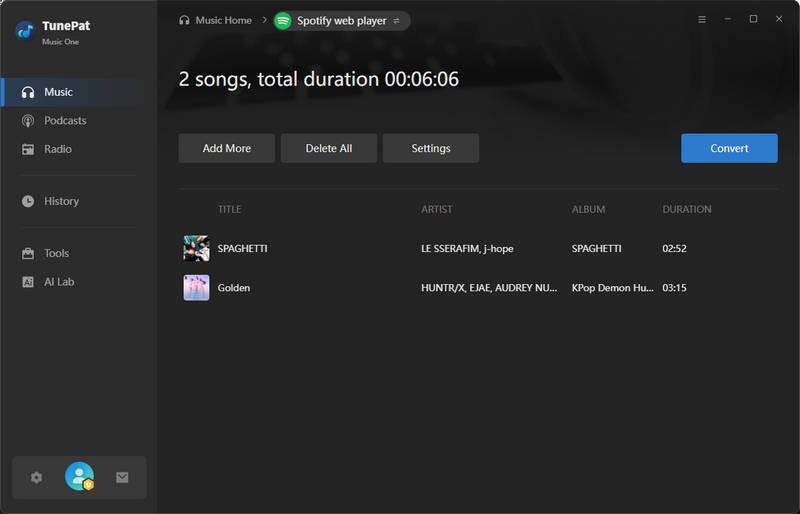Open the user account avatar
The image size is (800, 514).
point(80,476)
